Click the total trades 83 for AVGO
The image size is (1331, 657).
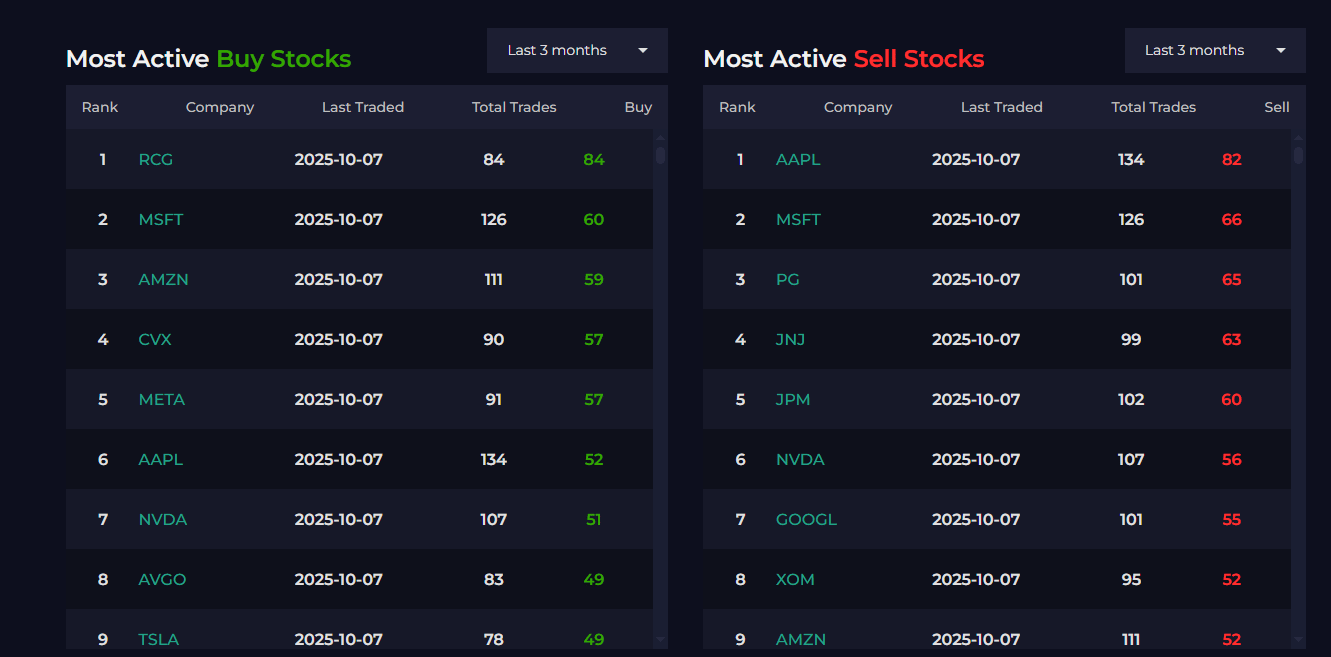click(x=494, y=579)
